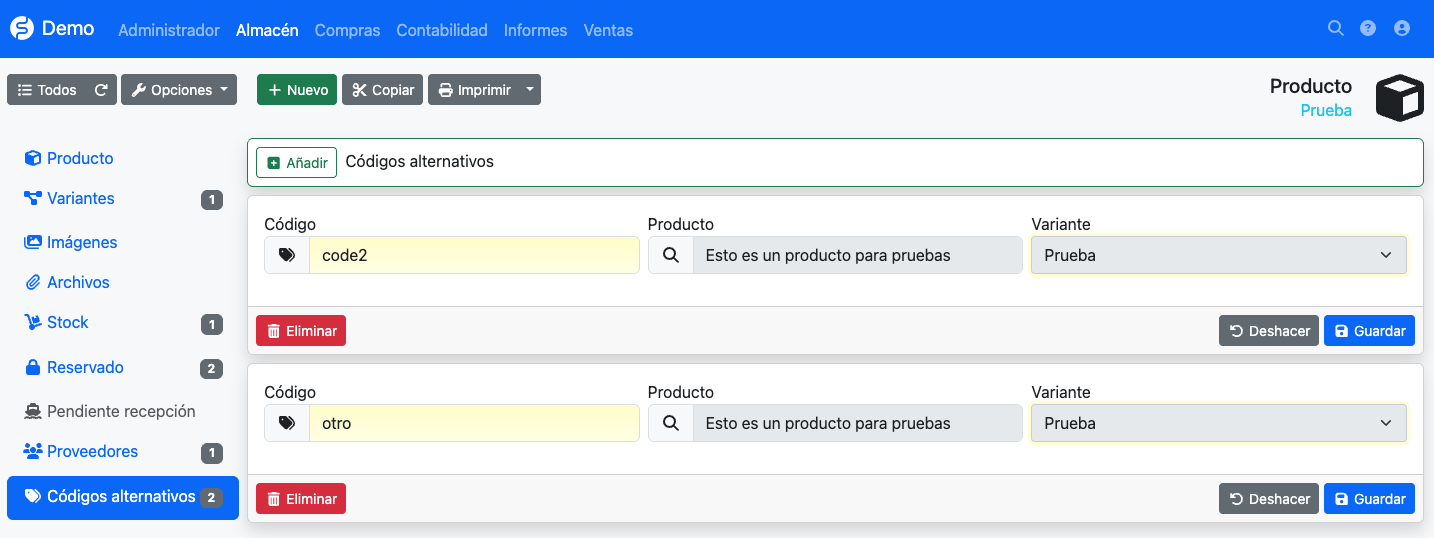Open the Imprimir dropdown arrow
Image resolution: width=1434 pixels, height=538 pixels.
pyautogui.click(x=531, y=90)
